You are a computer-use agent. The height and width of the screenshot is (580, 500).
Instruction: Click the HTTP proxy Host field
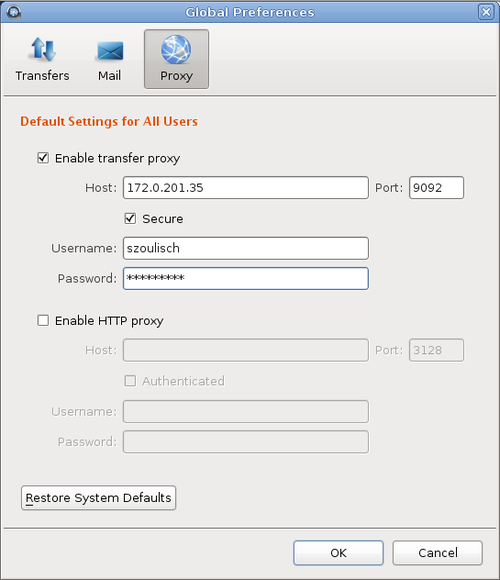click(246, 350)
